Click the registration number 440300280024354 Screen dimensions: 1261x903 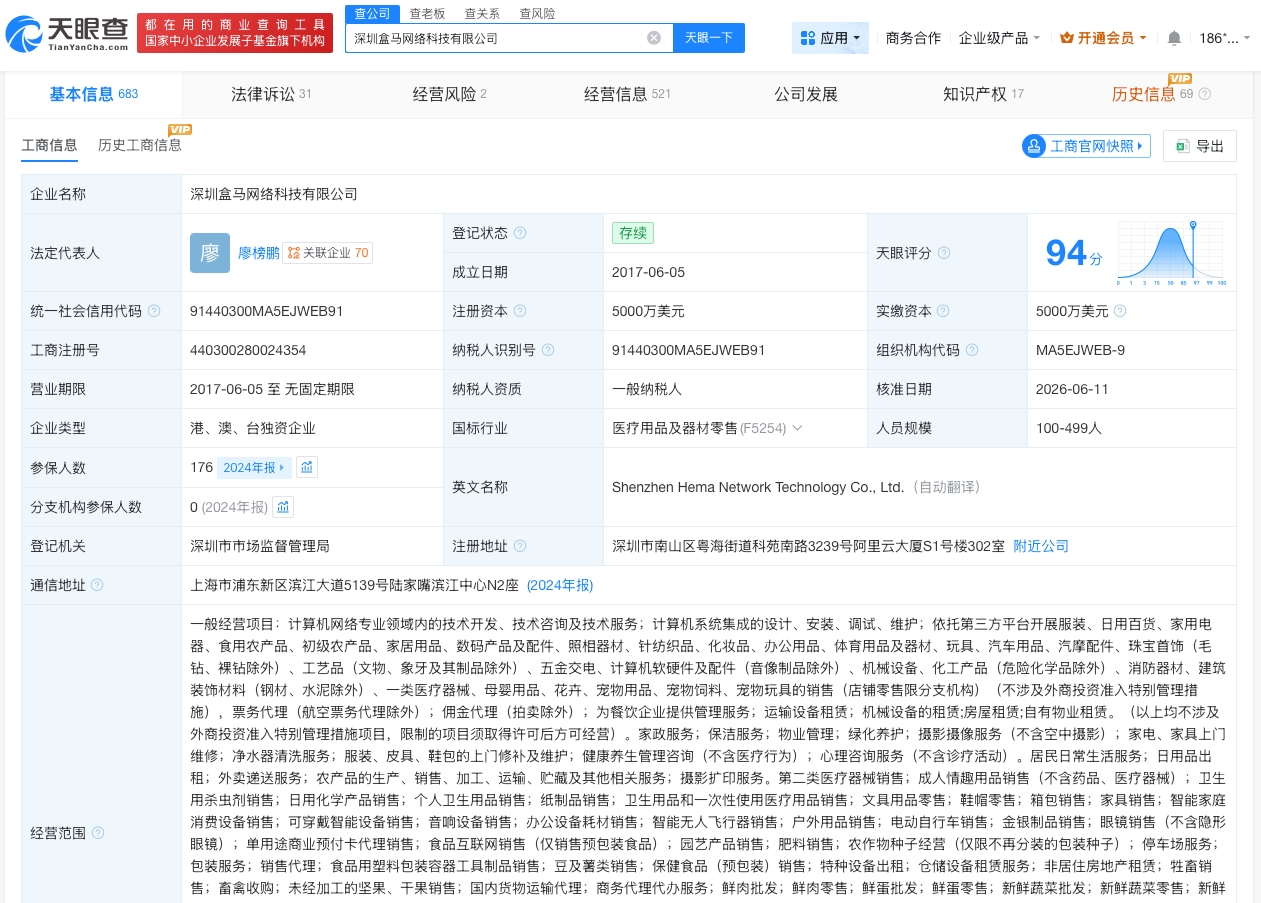[248, 350]
